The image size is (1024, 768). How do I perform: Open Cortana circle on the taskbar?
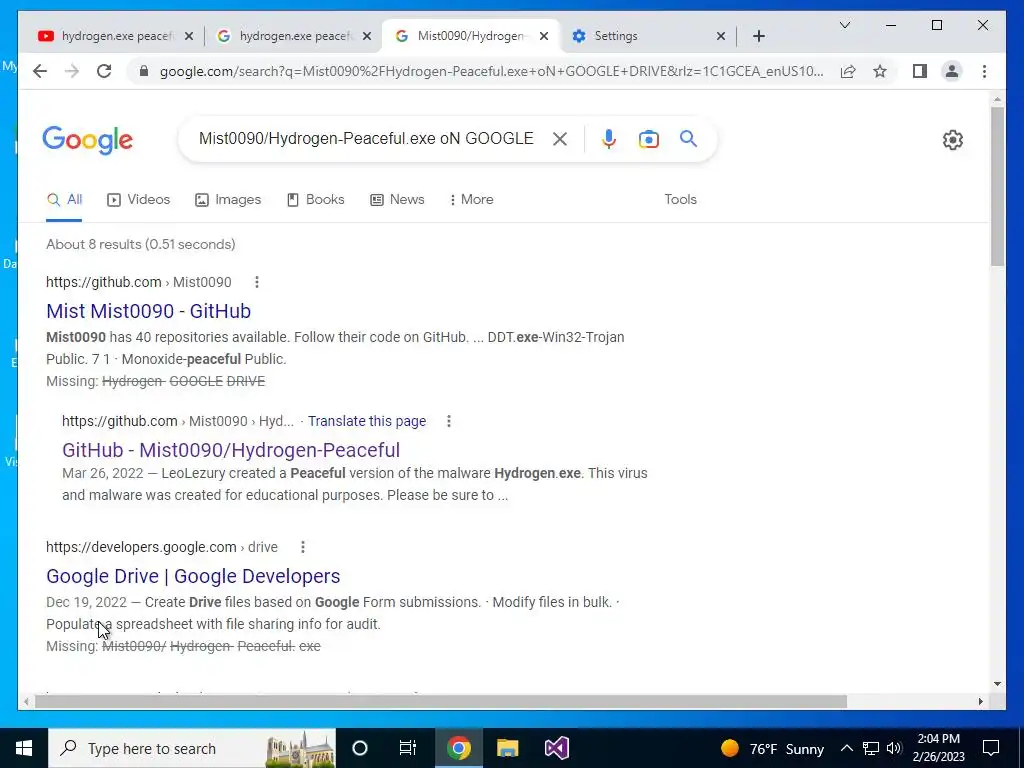point(360,748)
